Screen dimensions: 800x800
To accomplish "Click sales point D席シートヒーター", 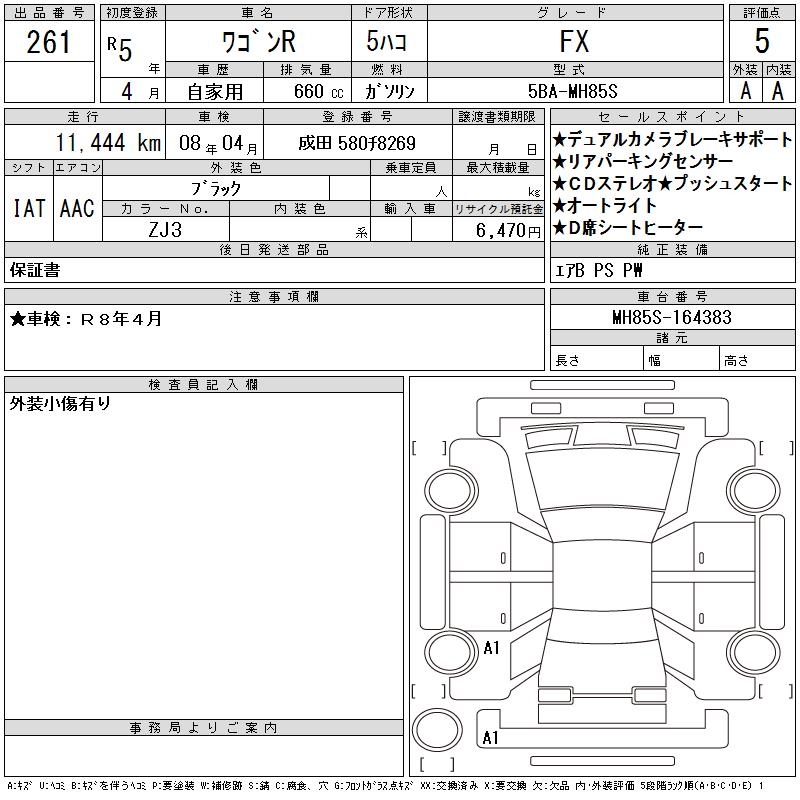I will (628, 227).
